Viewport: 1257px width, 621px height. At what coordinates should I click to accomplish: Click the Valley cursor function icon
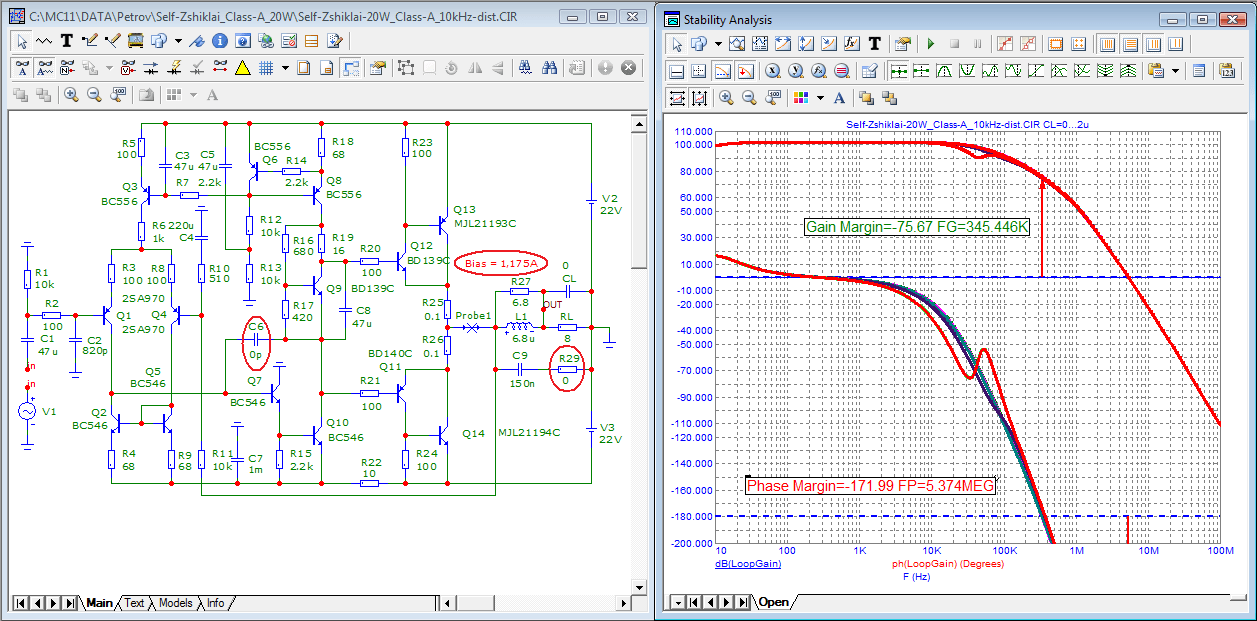click(967, 71)
